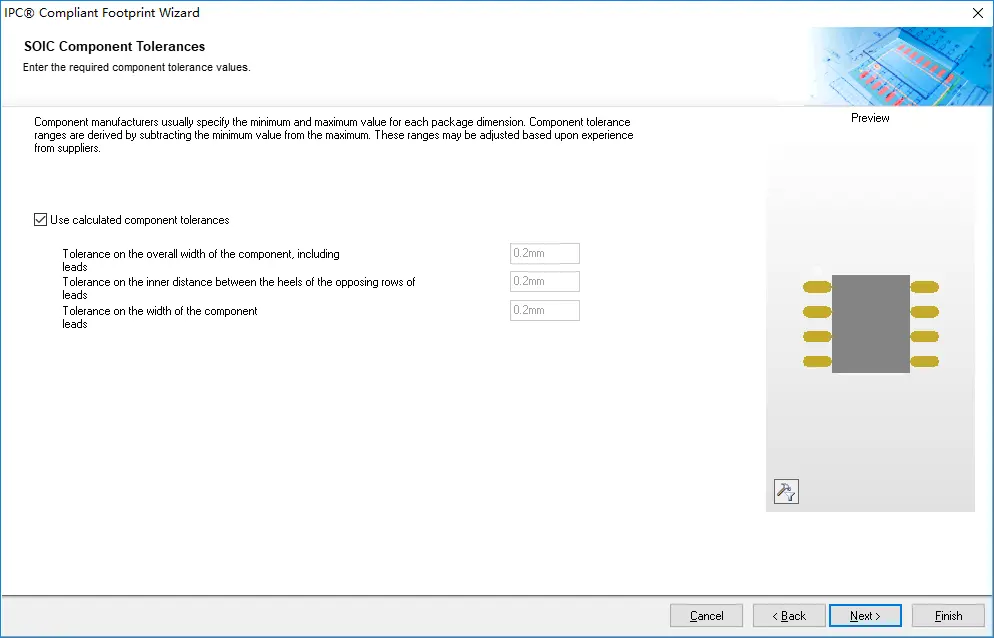994x638 pixels.
Task: Click the gray component body in preview
Action: (870, 324)
